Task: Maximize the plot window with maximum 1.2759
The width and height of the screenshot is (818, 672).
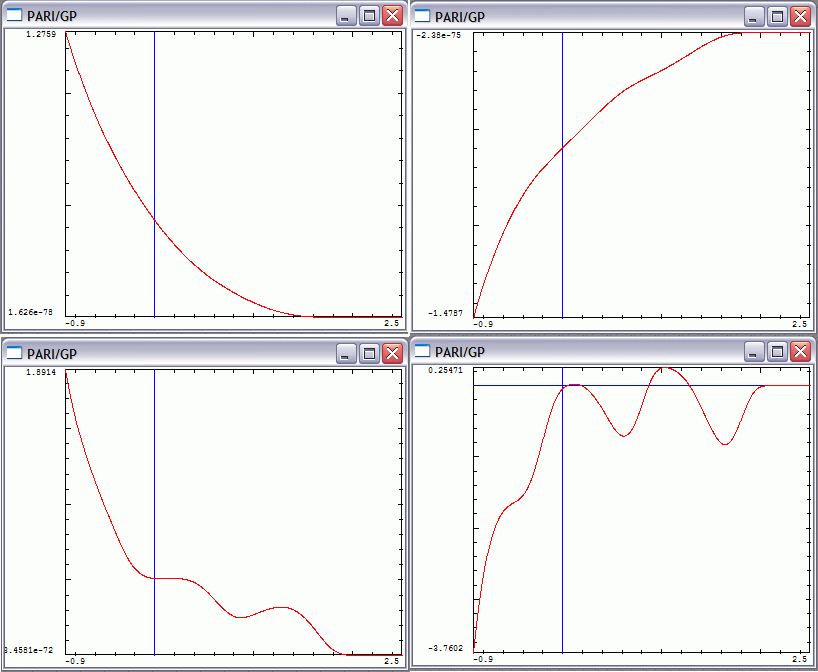Action: 368,16
